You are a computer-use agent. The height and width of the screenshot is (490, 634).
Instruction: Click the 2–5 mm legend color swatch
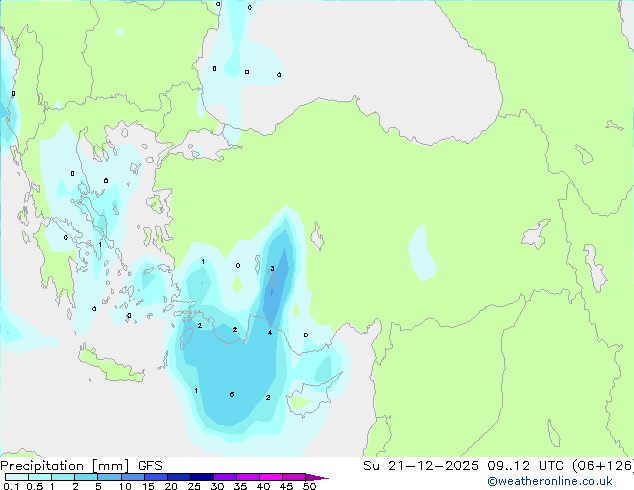(86, 477)
